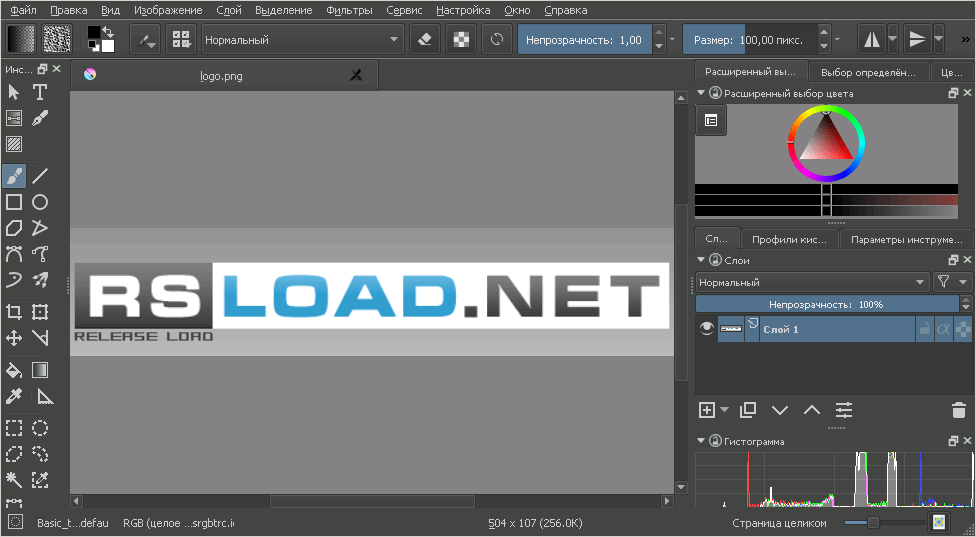Reload original brush preset
This screenshot has height=537, width=976.
click(x=497, y=40)
